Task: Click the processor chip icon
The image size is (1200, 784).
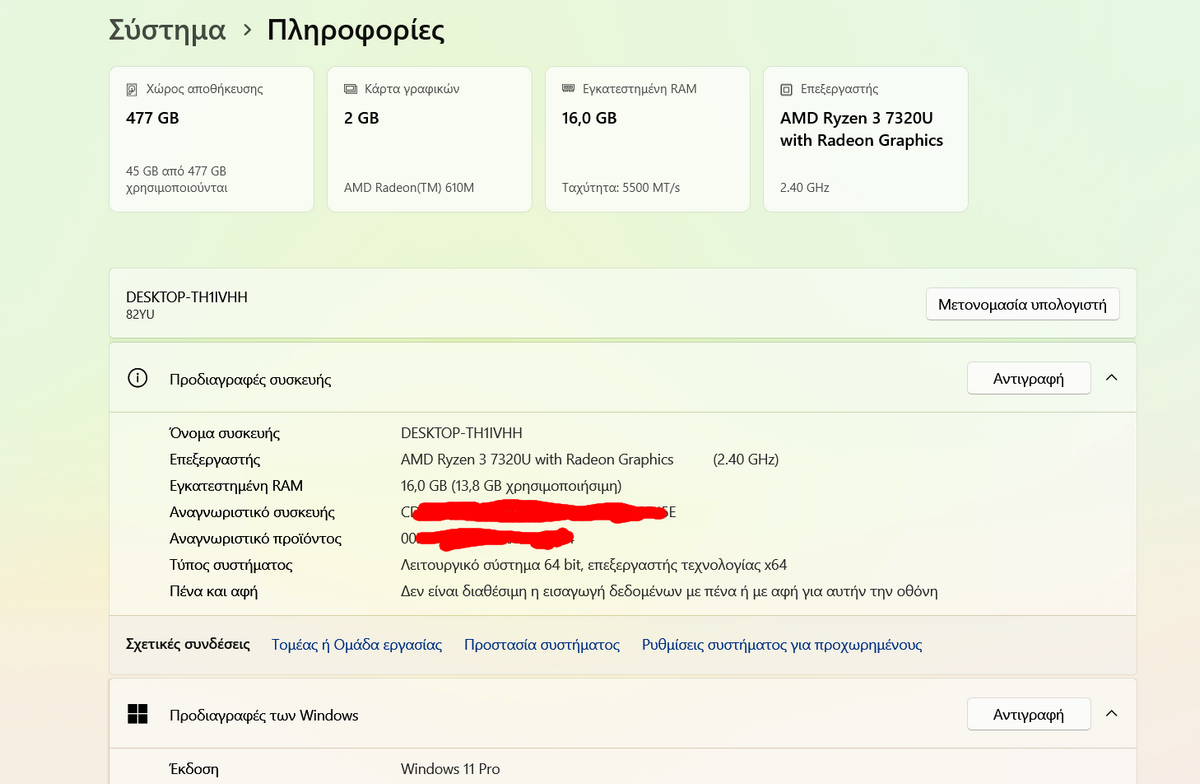Action: click(786, 89)
